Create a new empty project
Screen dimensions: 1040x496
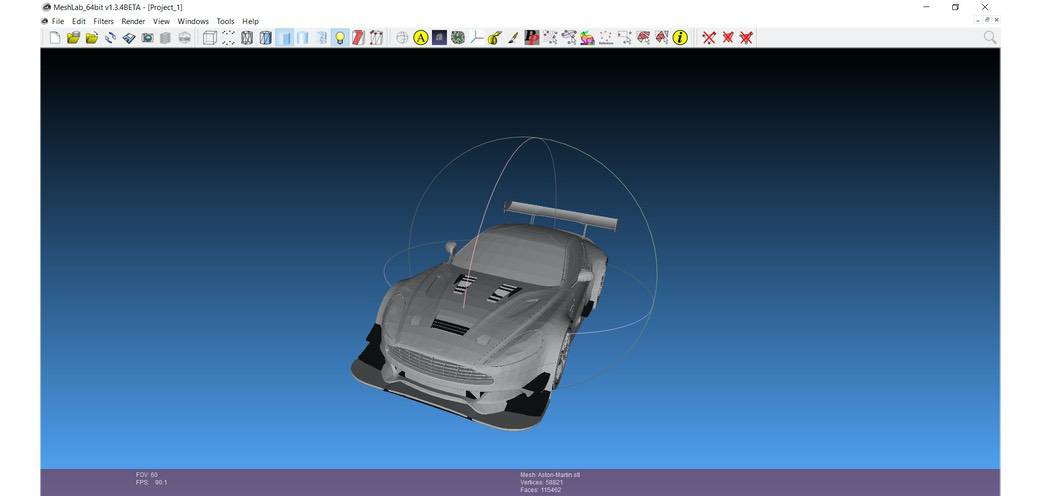55,38
